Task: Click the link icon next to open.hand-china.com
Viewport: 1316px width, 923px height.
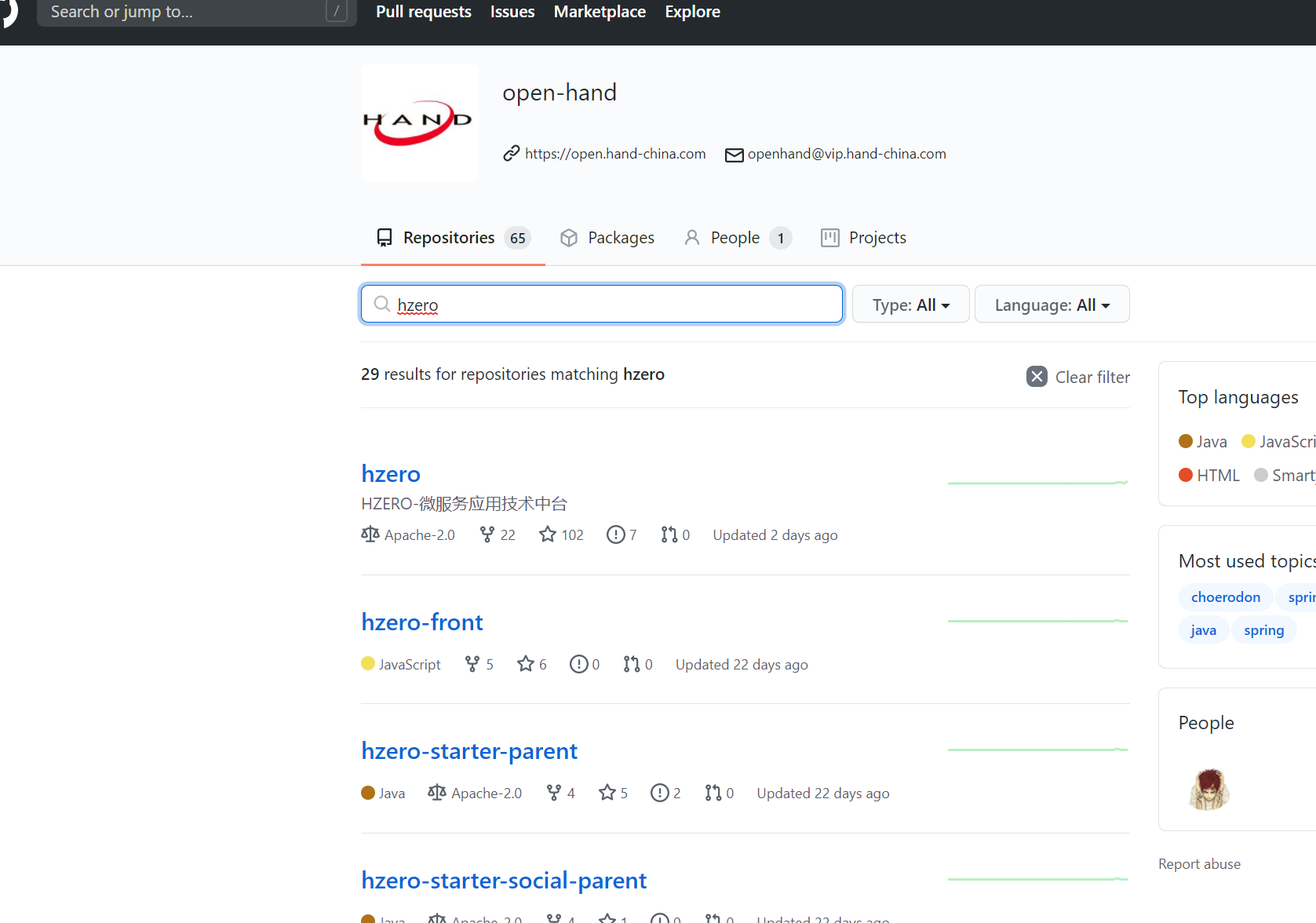Action: pyautogui.click(x=512, y=153)
